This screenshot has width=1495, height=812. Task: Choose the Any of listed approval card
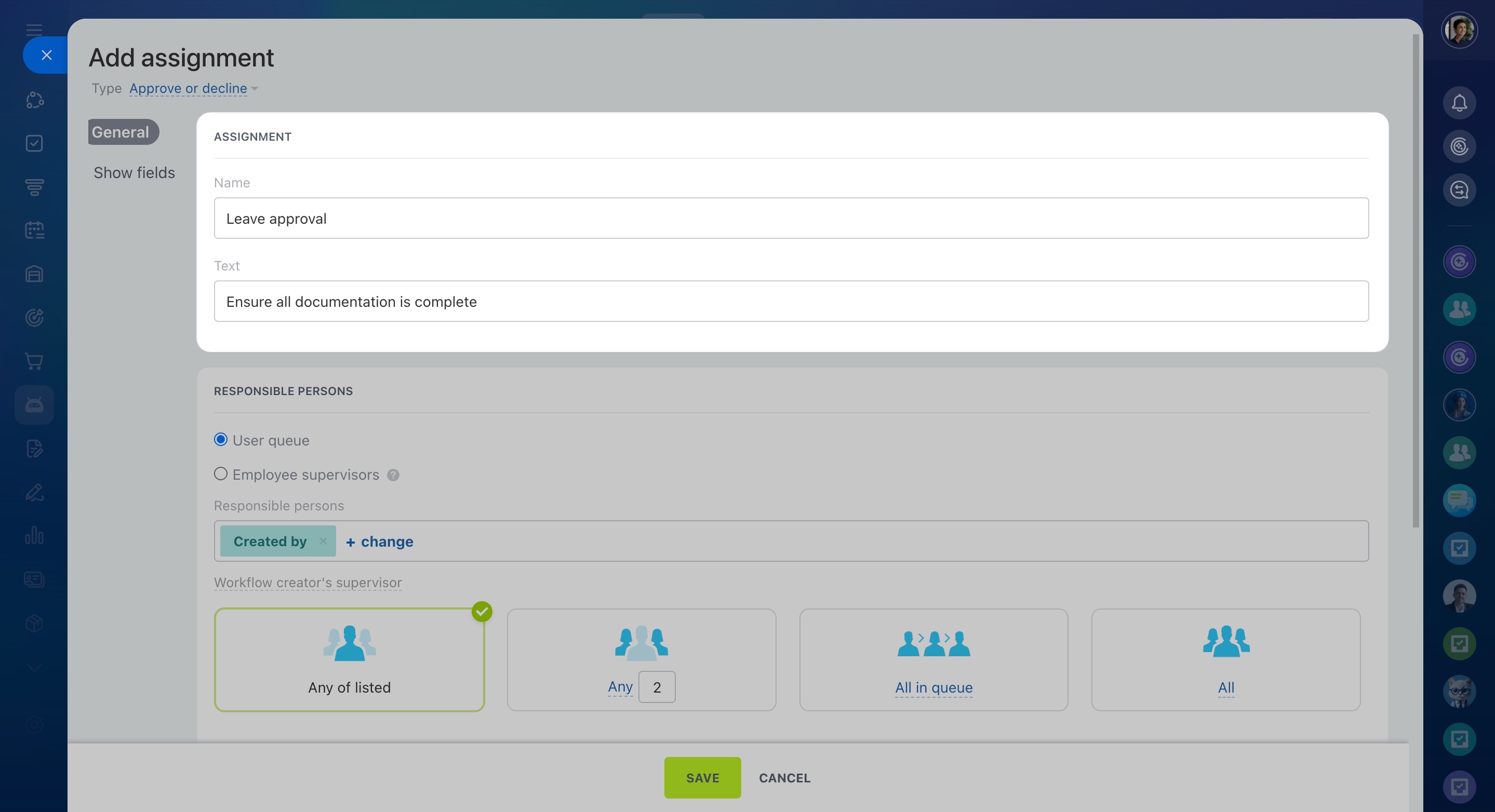click(350, 660)
